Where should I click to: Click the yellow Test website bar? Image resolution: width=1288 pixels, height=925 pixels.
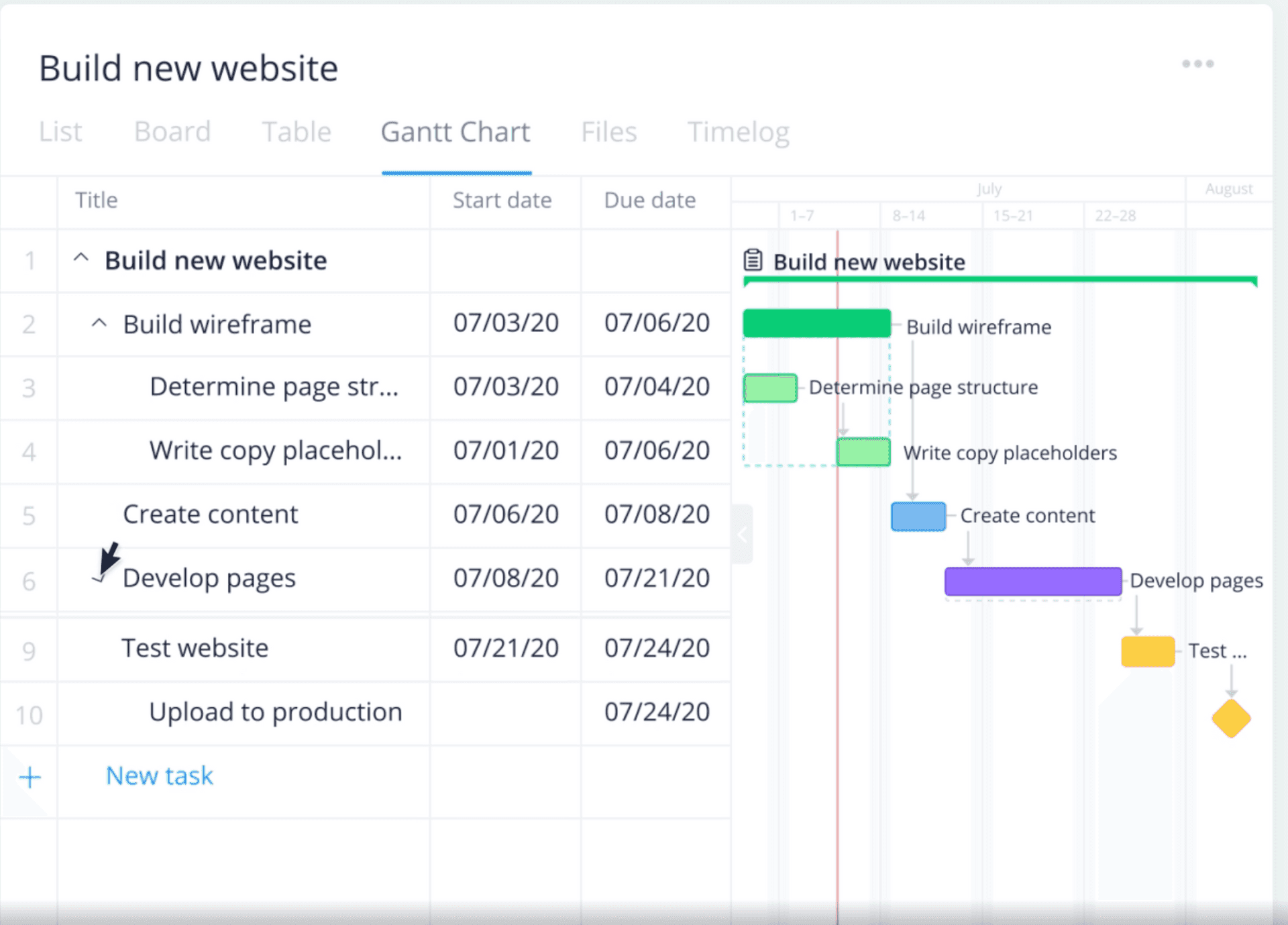[1147, 651]
